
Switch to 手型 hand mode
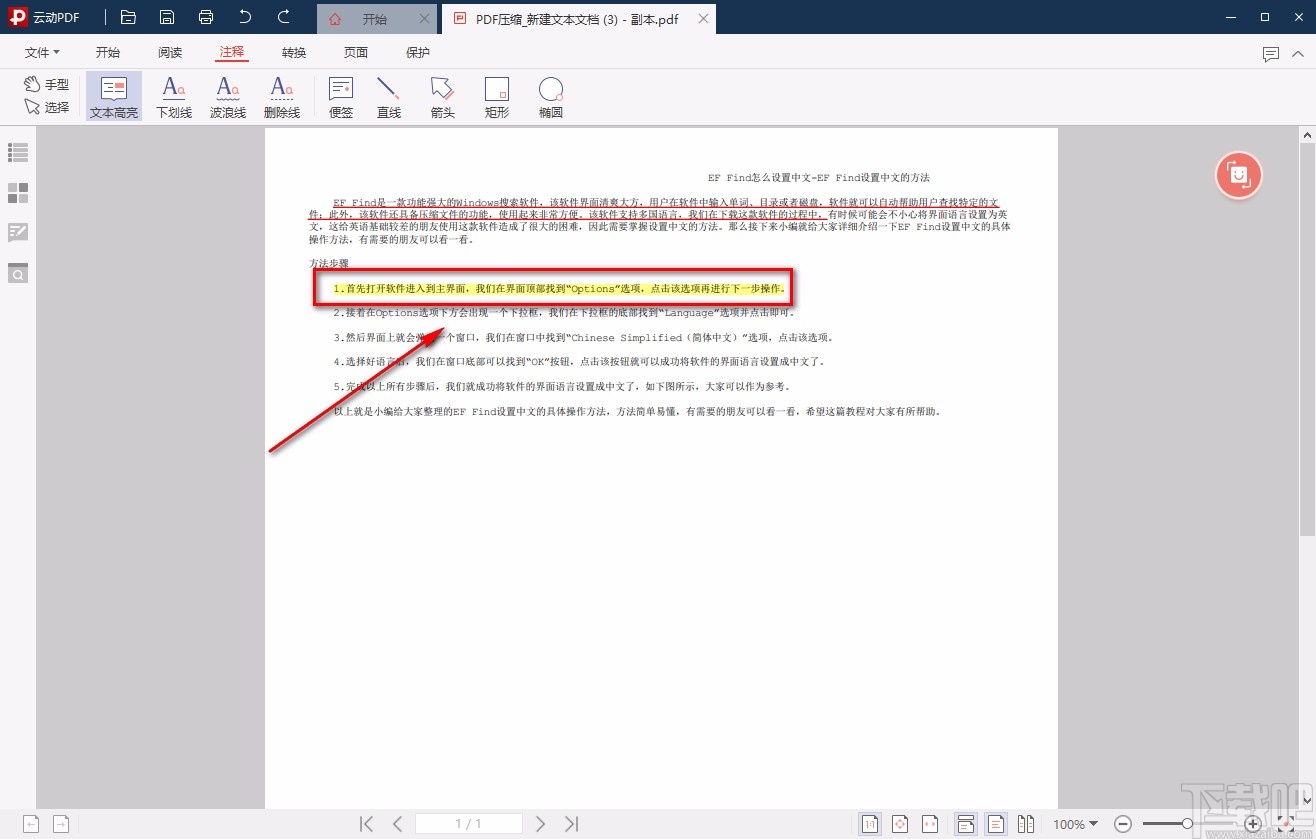(x=47, y=85)
